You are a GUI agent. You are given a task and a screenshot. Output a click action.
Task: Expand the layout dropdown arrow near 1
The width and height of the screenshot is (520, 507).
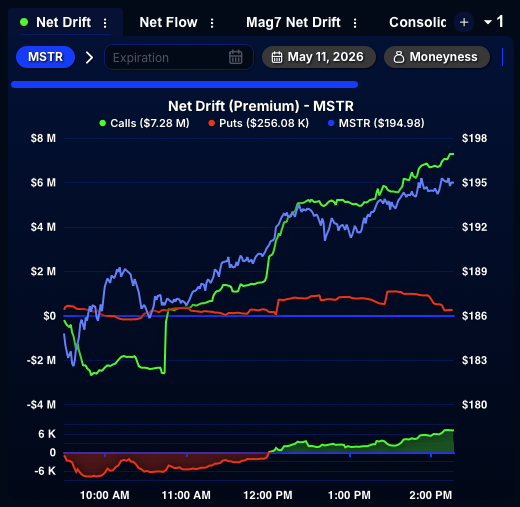click(488, 22)
